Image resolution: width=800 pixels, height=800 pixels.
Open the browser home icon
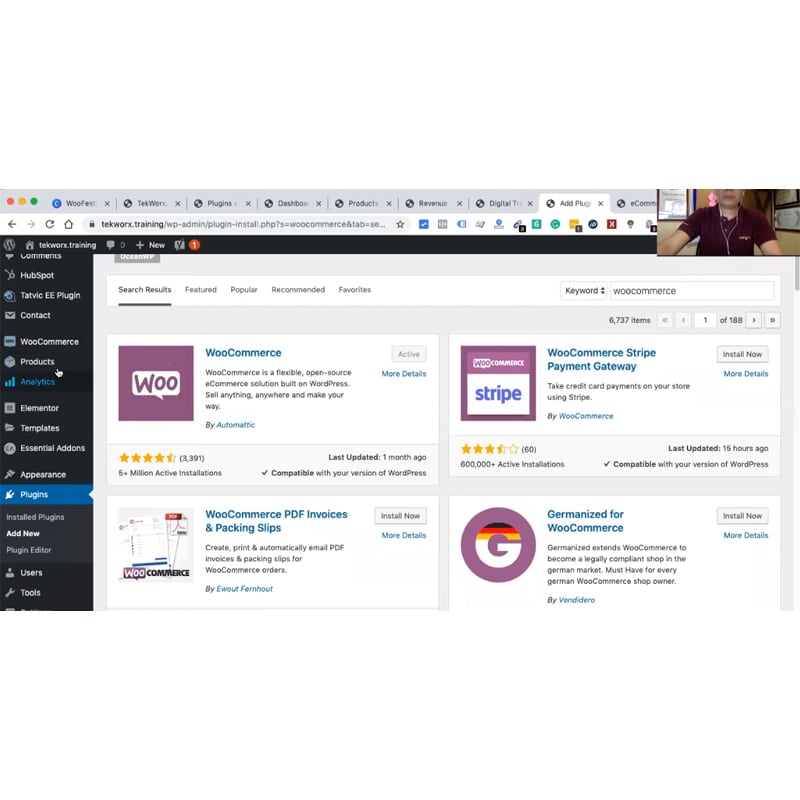click(69, 224)
